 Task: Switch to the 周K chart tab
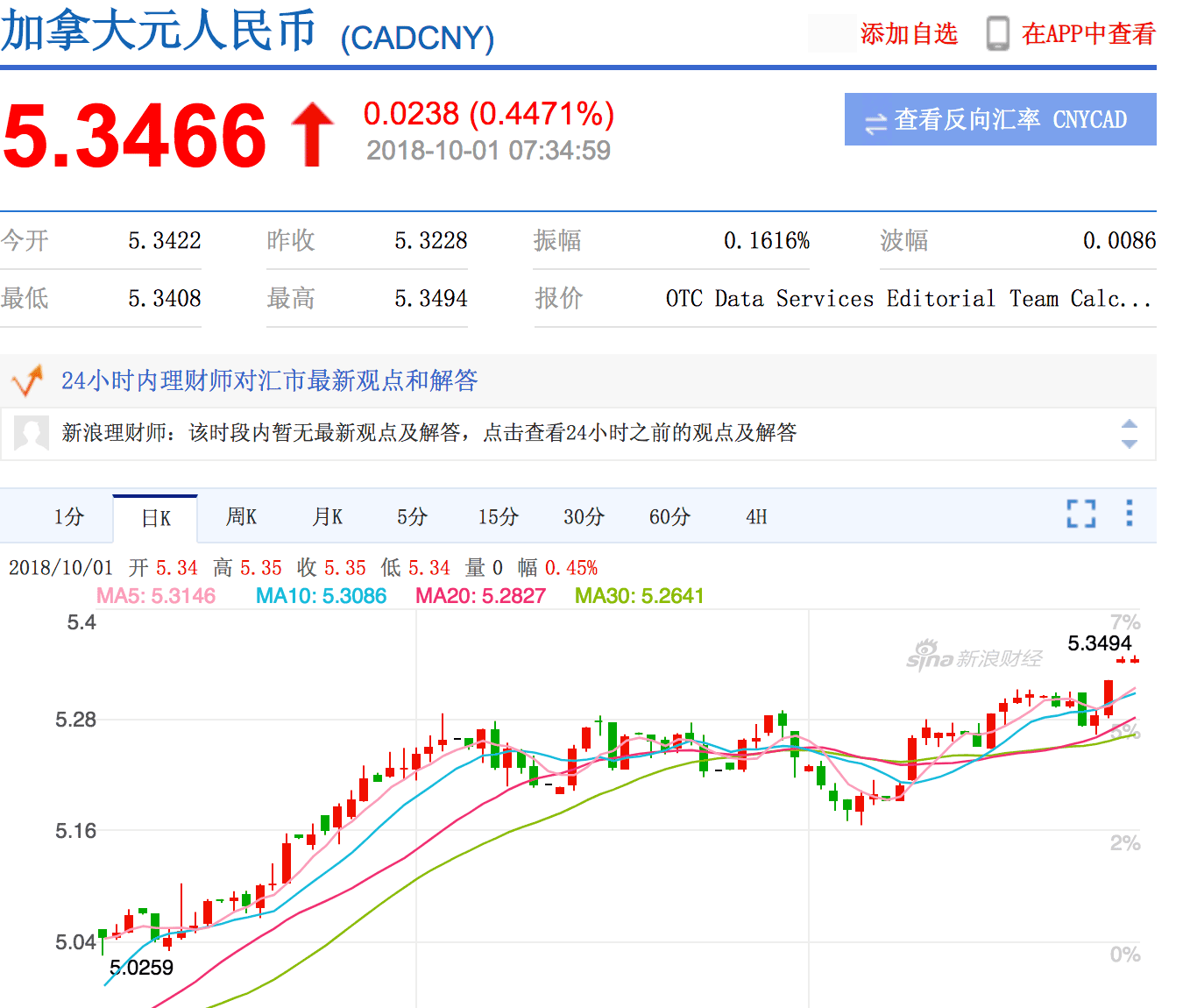(x=241, y=517)
